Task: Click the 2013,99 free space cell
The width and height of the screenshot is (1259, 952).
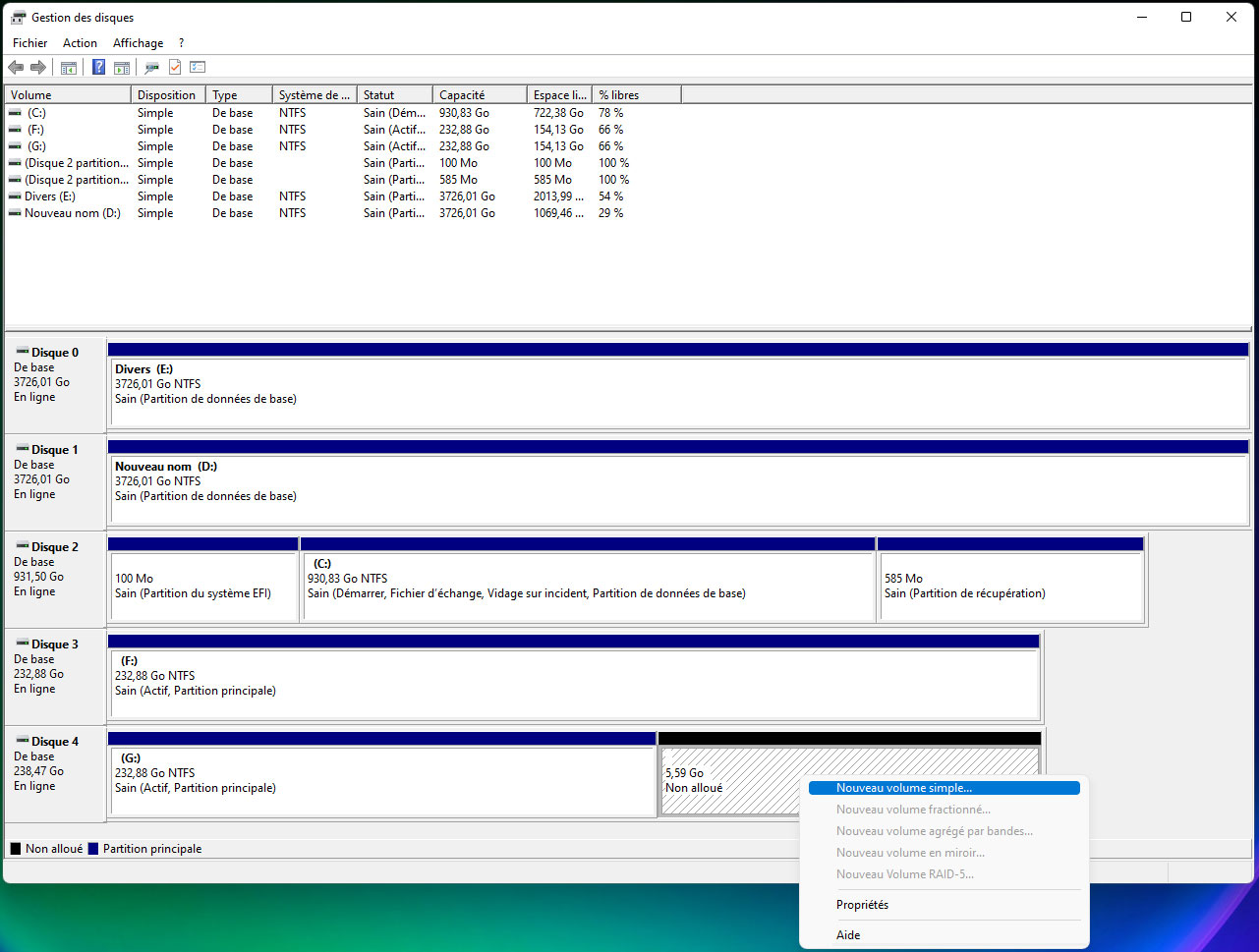Action: [x=558, y=196]
